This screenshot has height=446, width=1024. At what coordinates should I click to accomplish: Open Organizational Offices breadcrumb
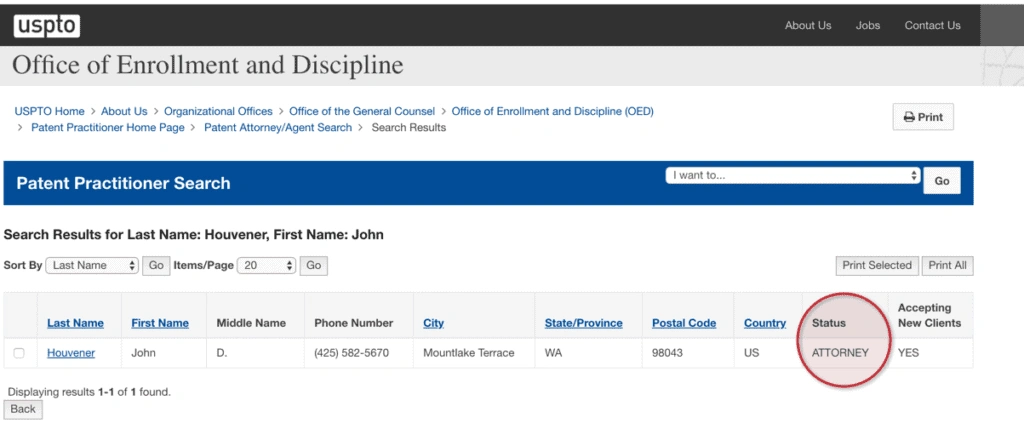pos(218,111)
